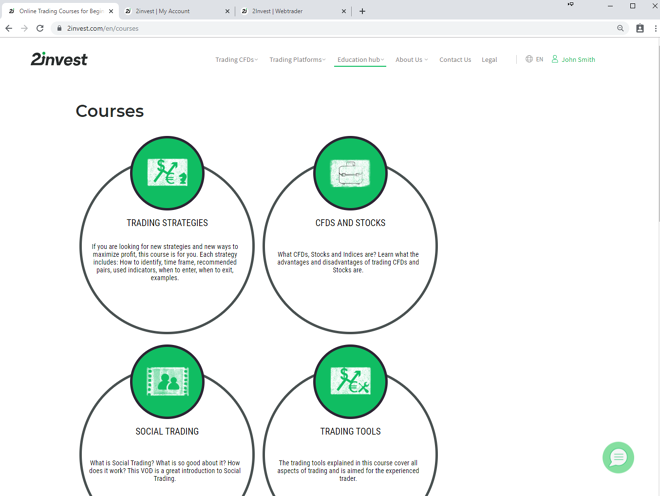Switch to the 2invest Webtrader tab
The image size is (660, 496).
coord(293,11)
